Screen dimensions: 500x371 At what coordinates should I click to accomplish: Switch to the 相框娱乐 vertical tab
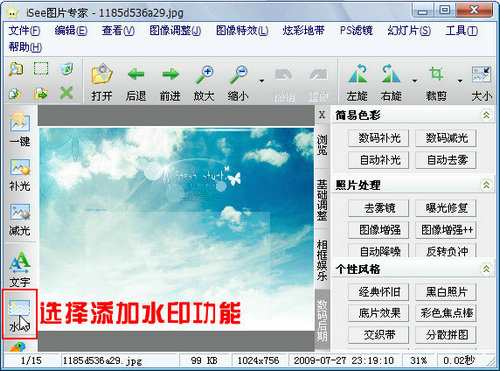coord(322,260)
